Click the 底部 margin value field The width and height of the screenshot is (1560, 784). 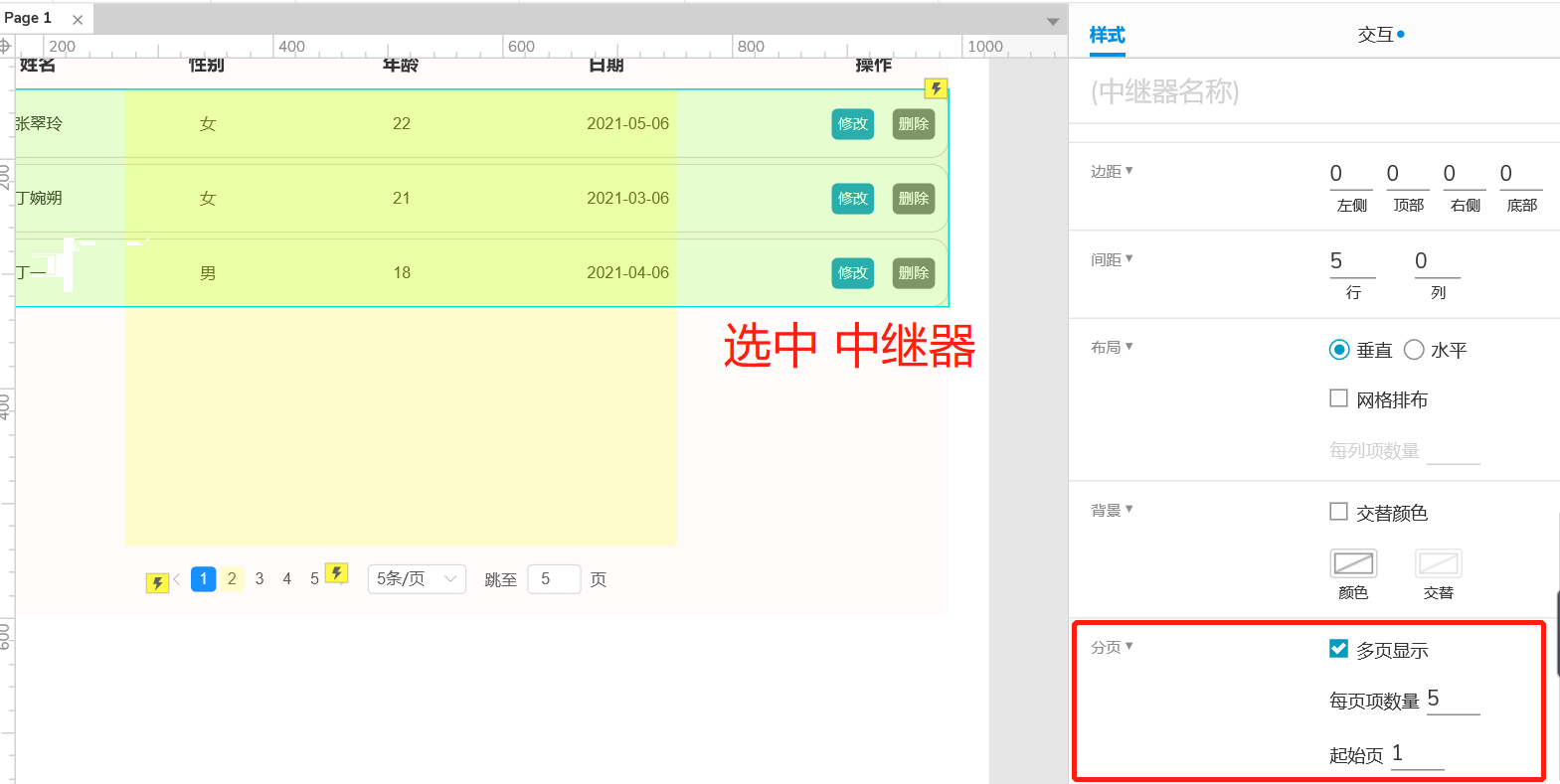1521,174
